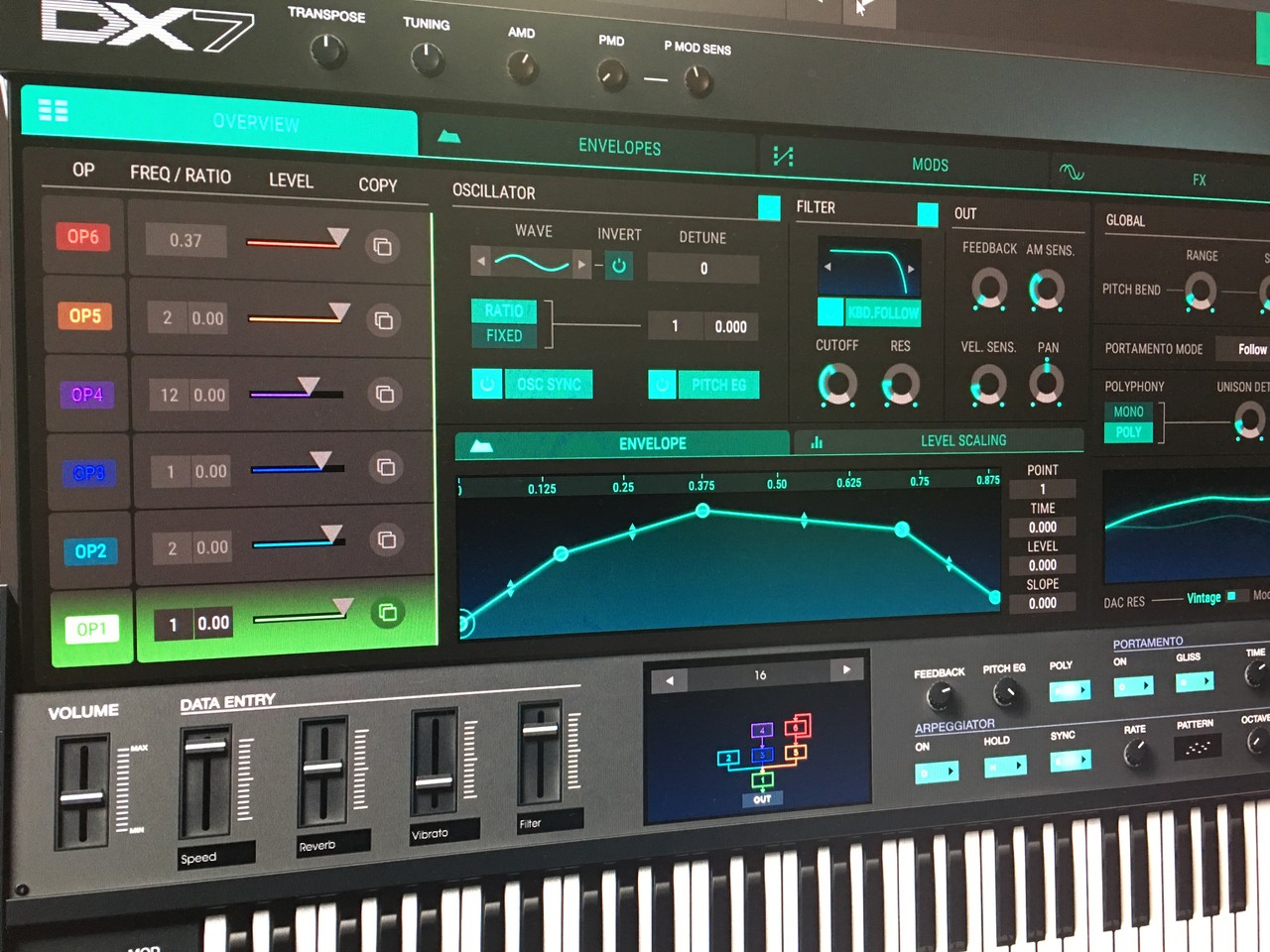Toggle the Arpeggiator HOLD switch
The height and width of the screenshot is (952, 1270).
click(1005, 766)
